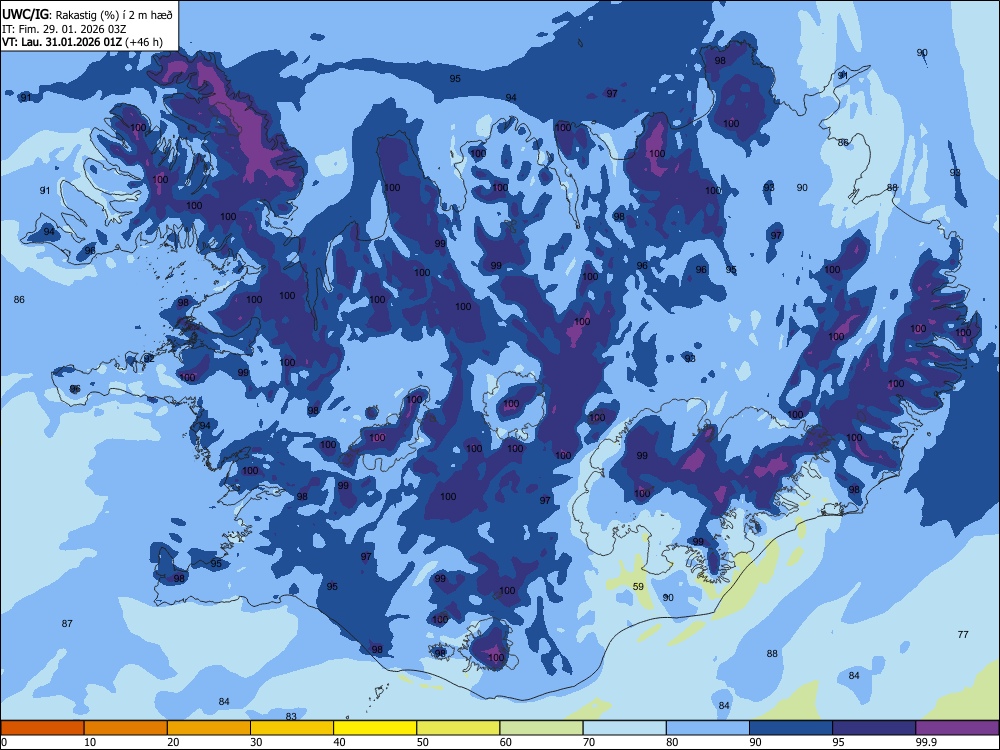Screen dimensions: 1000x750
Task: Click the legend tick label '70'
Action: pos(589,742)
